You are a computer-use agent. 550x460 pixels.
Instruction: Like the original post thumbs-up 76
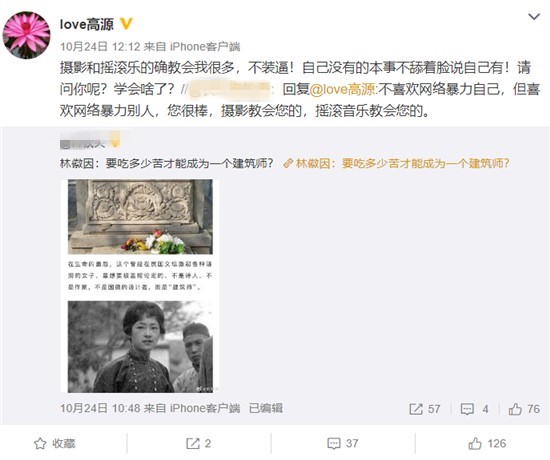tap(524, 409)
